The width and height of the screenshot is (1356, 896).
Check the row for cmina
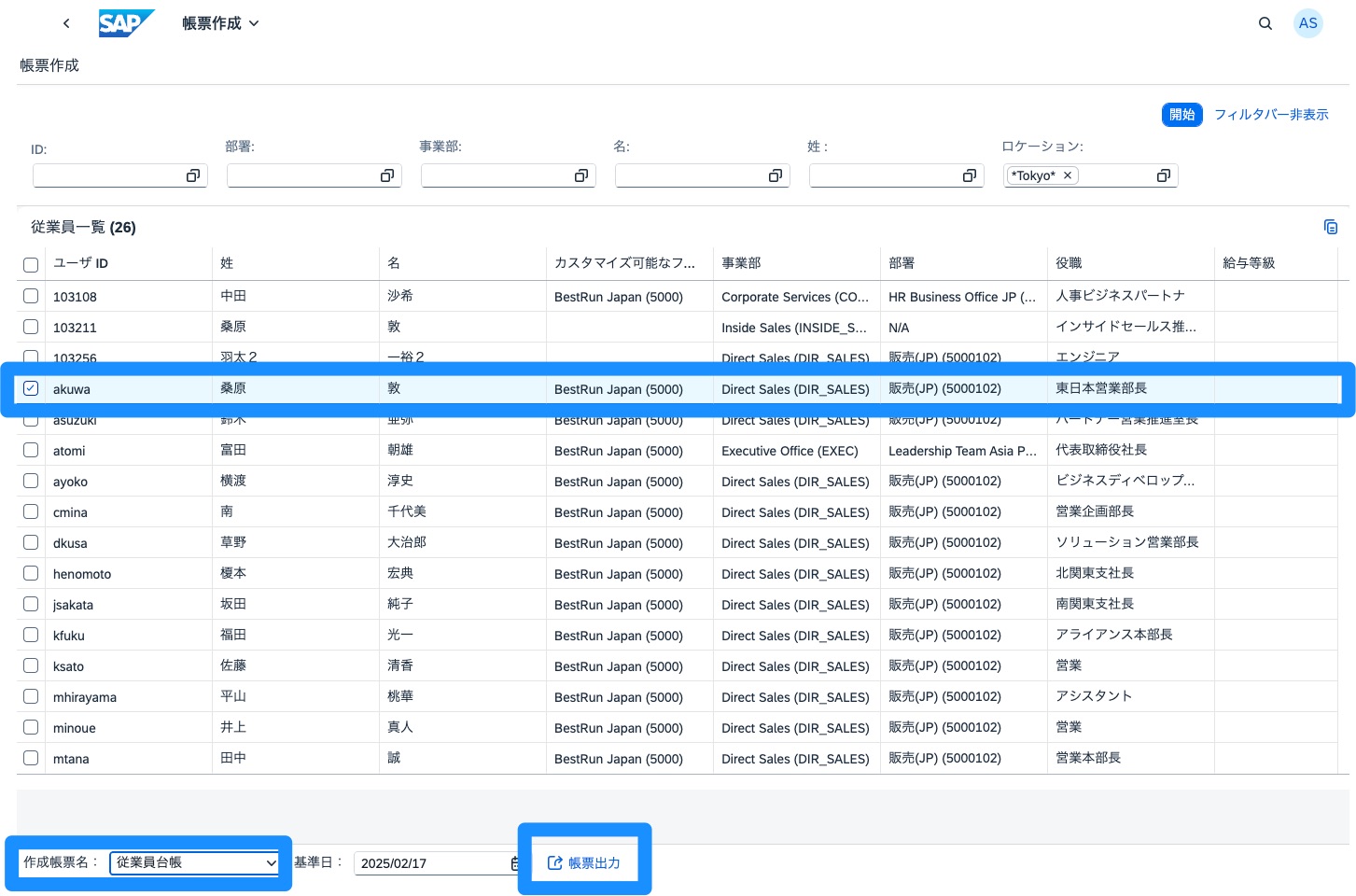(x=31, y=511)
